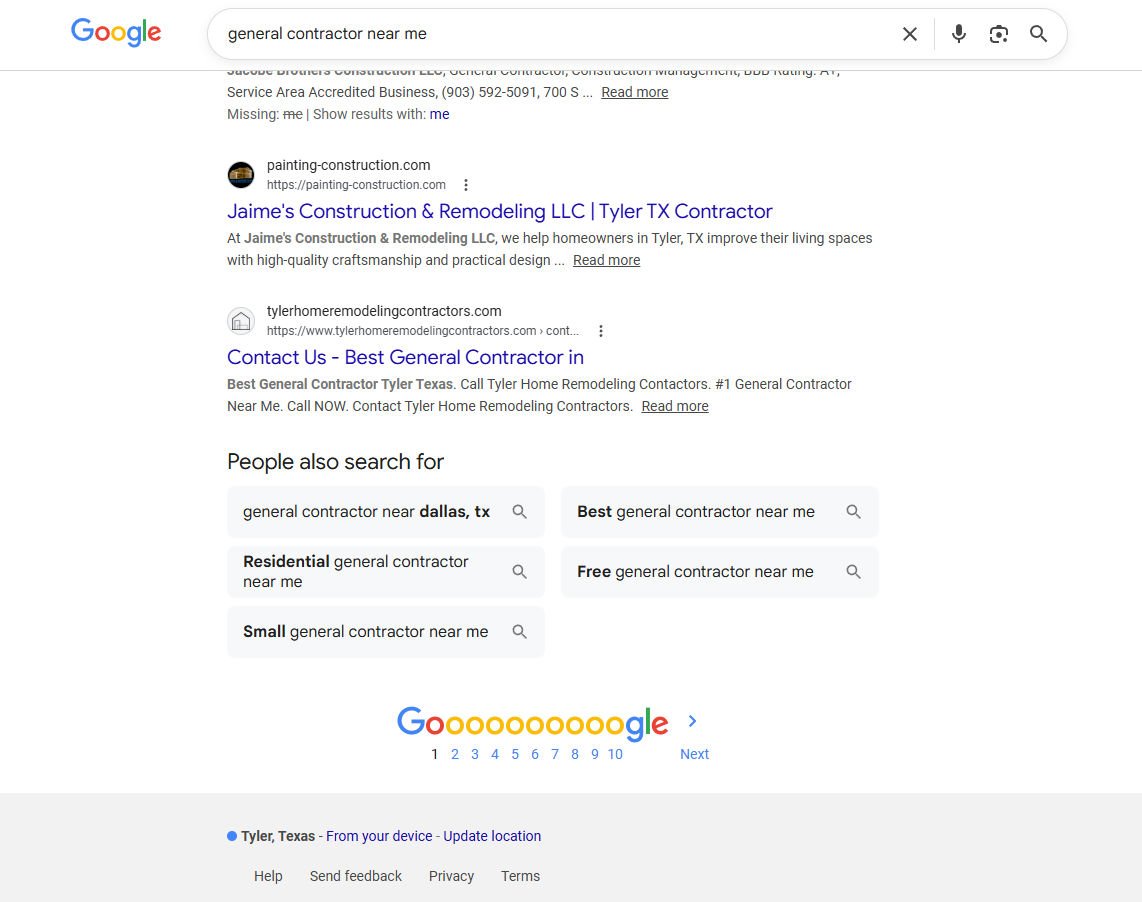Open 'Jaime's Construction & Remodeling LLC' result link
Image resolution: width=1142 pixels, height=902 pixels.
click(x=499, y=211)
